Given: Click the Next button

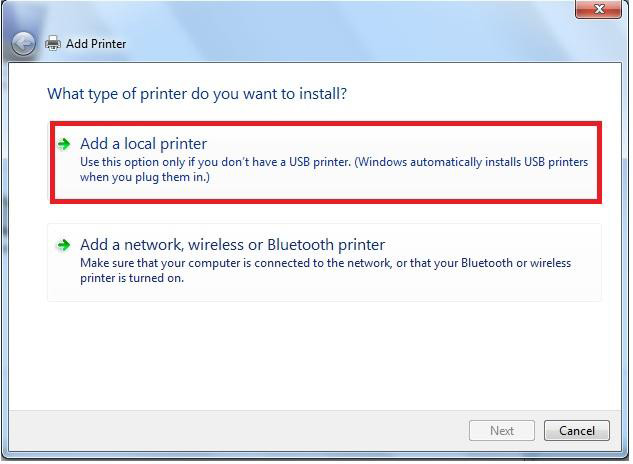Looking at the screenshot, I should (502, 430).
